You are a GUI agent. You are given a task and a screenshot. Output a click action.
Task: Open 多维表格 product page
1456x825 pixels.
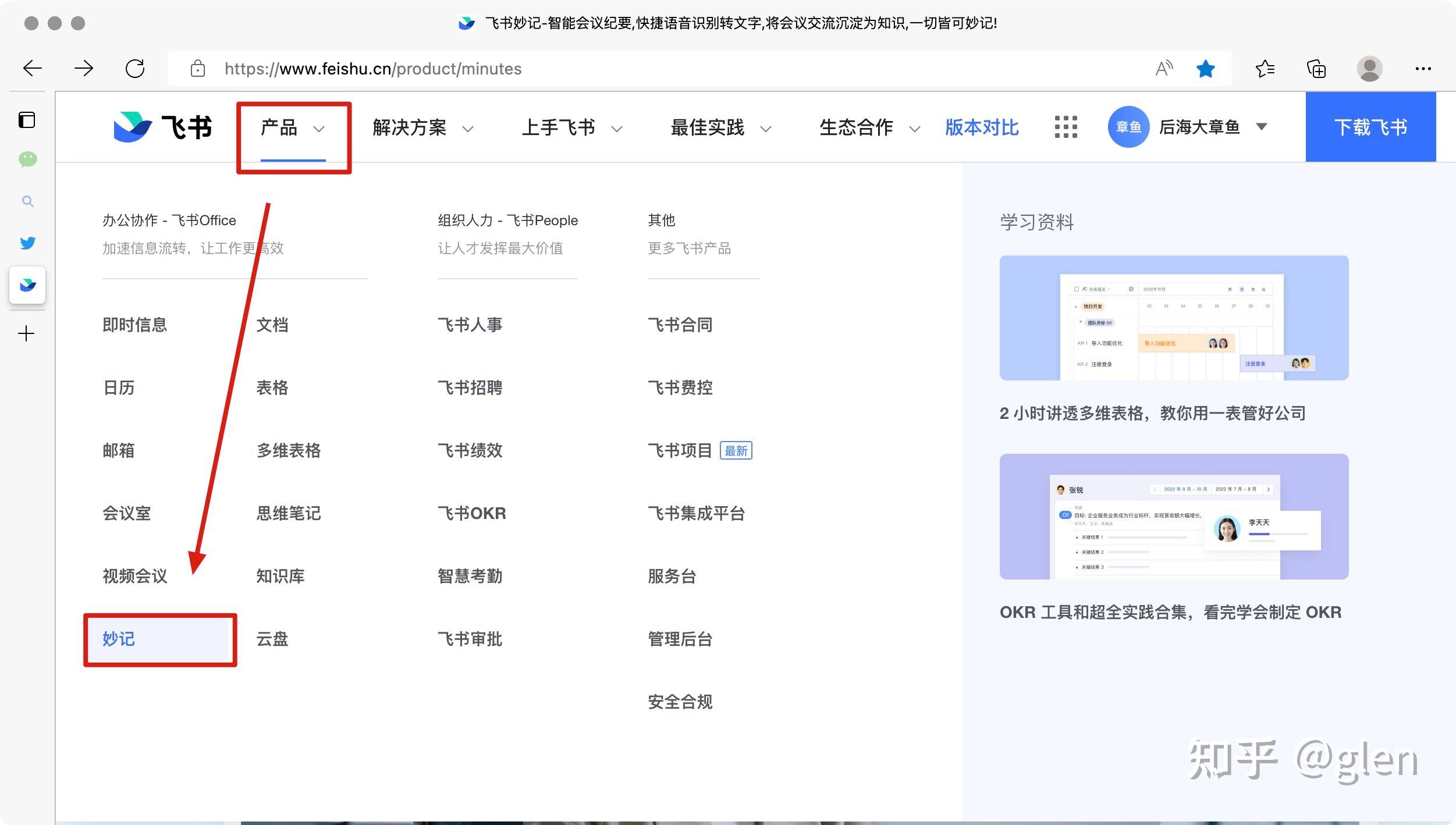pyautogui.click(x=289, y=450)
